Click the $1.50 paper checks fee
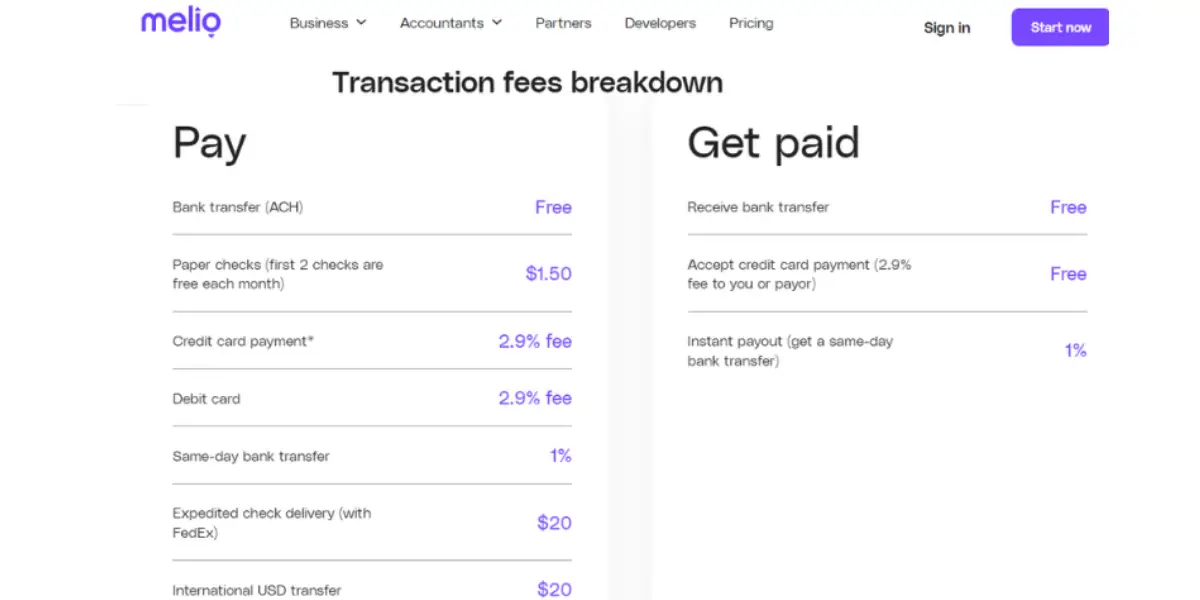Image resolution: width=1200 pixels, height=600 pixels. coord(549,274)
